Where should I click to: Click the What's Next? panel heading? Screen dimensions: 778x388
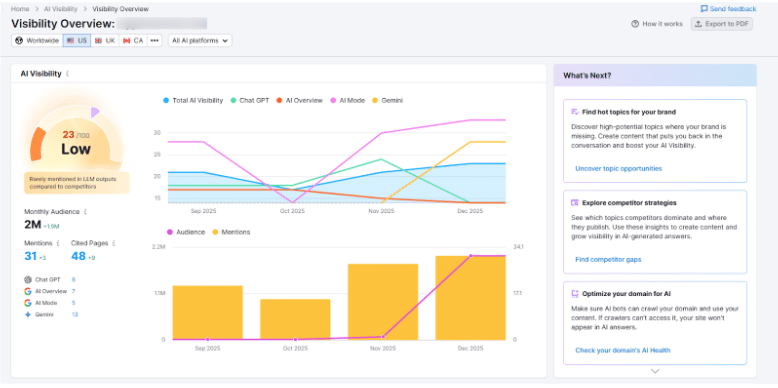click(x=587, y=75)
